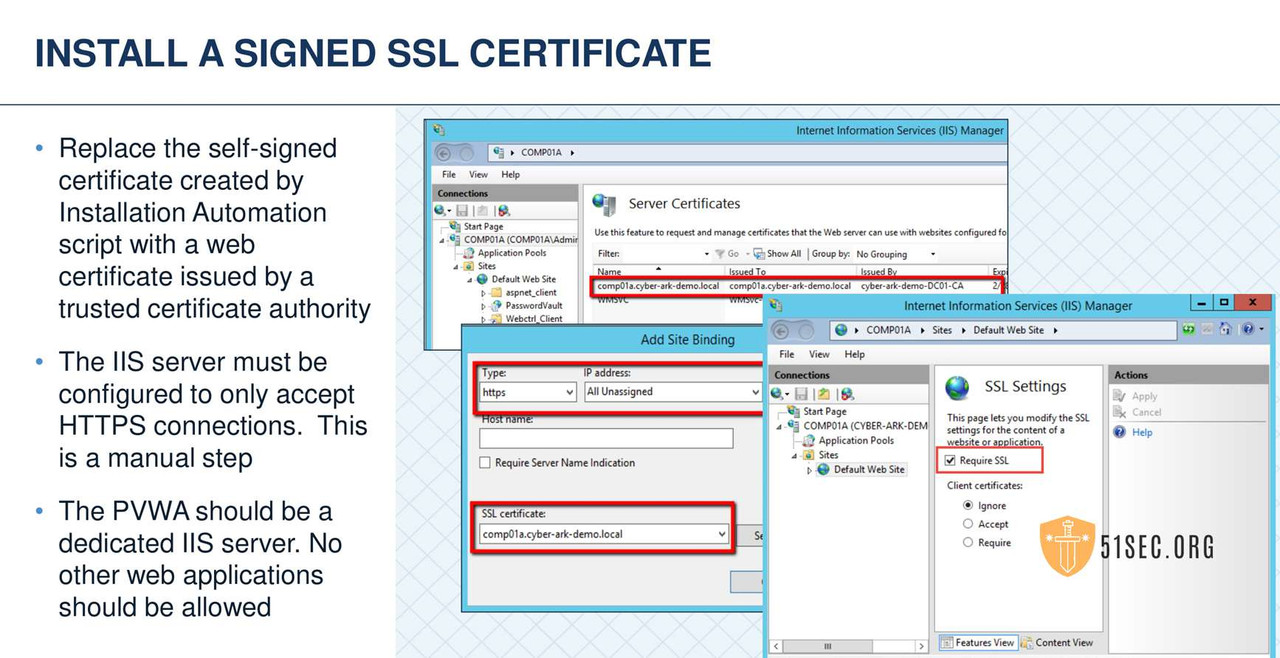1280x658 pixels.
Task: Click Forward arrow in SSL Settings IIS window
Action: coord(807,330)
